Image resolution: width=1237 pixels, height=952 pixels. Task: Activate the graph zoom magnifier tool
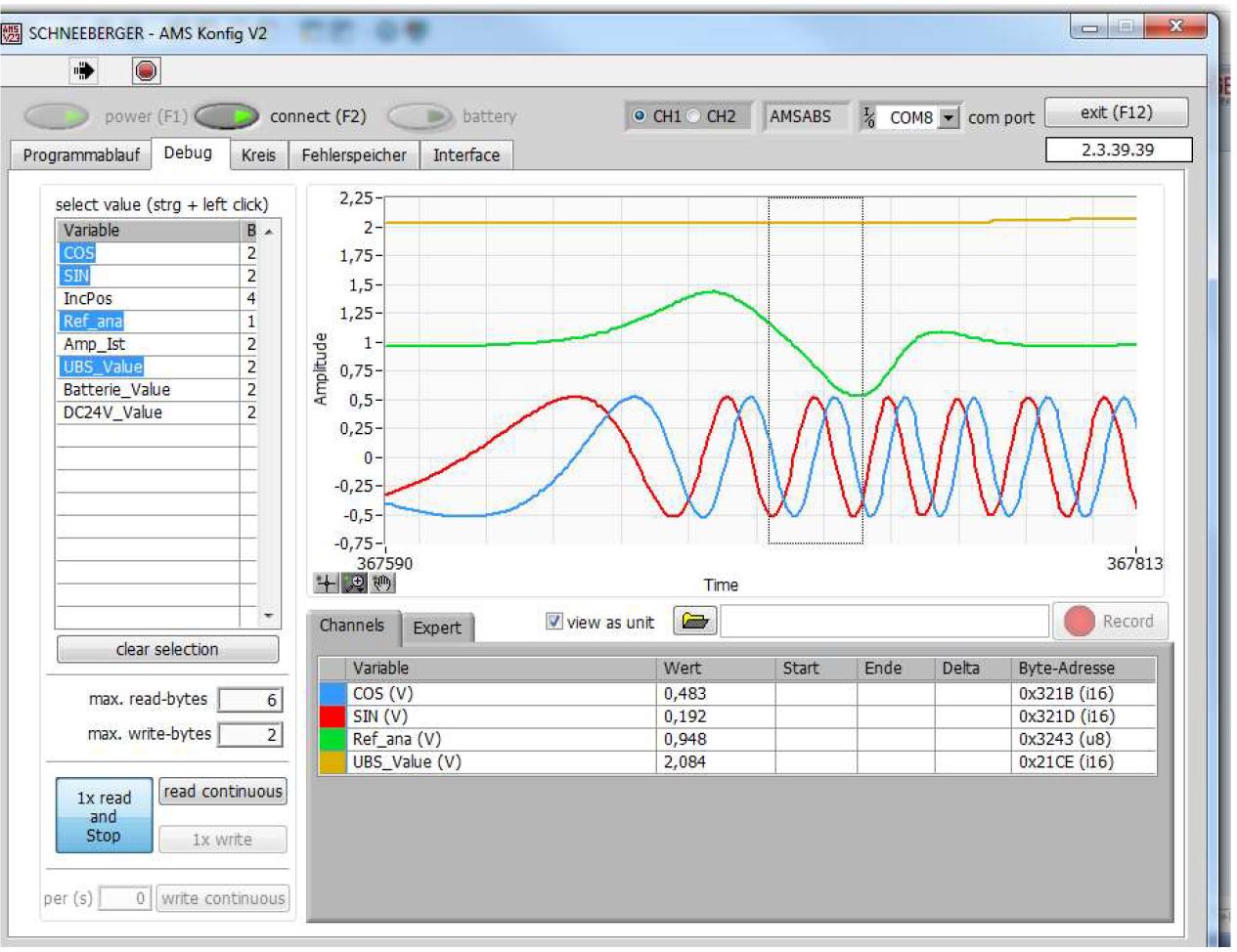355,584
